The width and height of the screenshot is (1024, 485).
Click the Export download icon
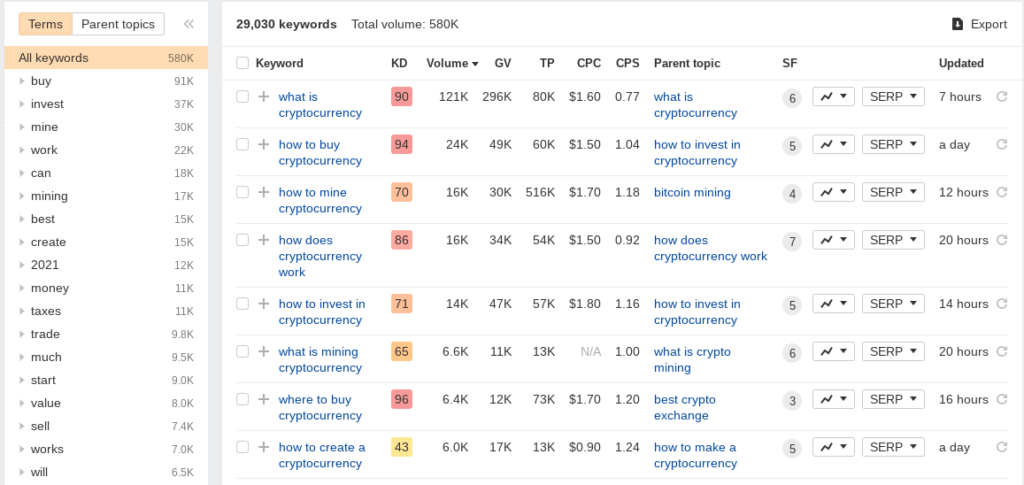(957, 24)
